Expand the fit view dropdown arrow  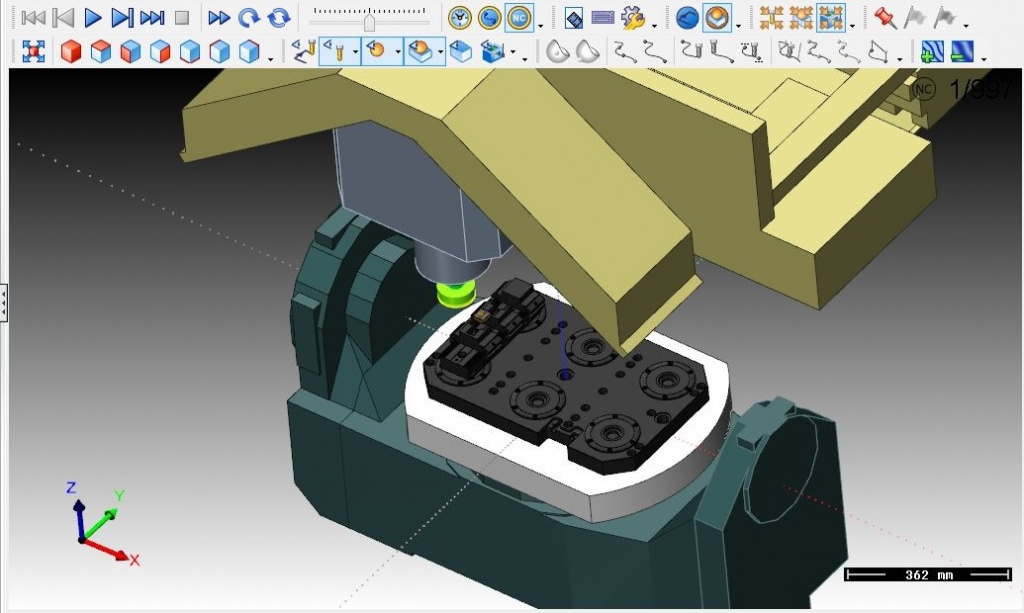point(852,26)
